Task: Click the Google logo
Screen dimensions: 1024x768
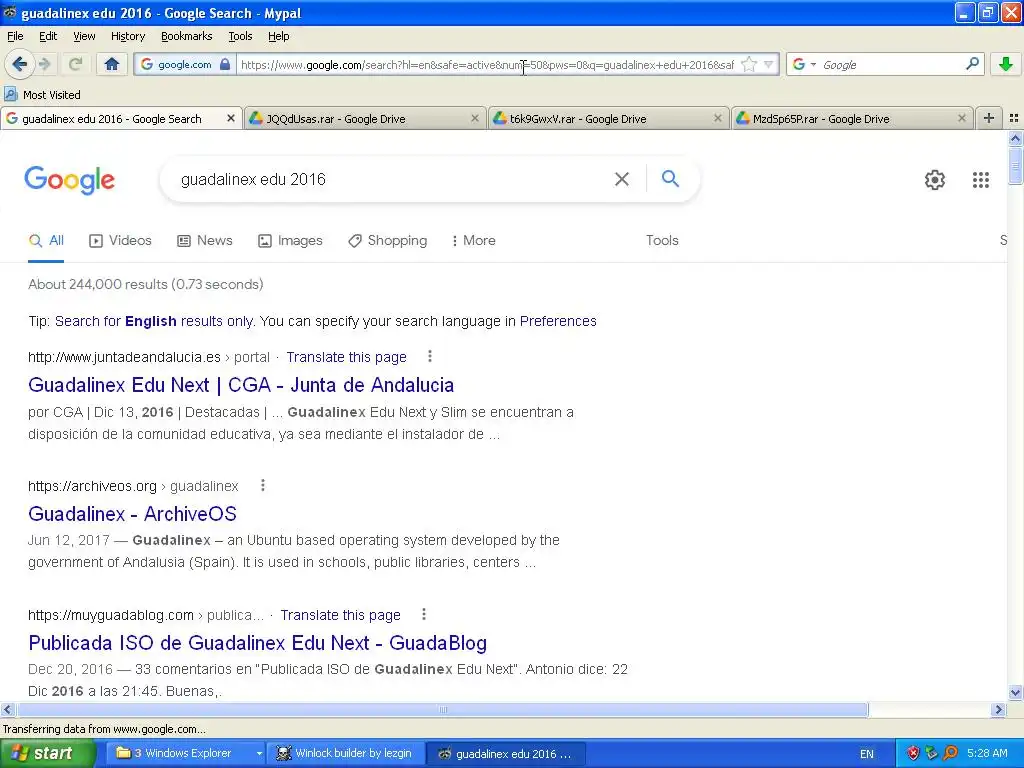Action: (x=70, y=180)
